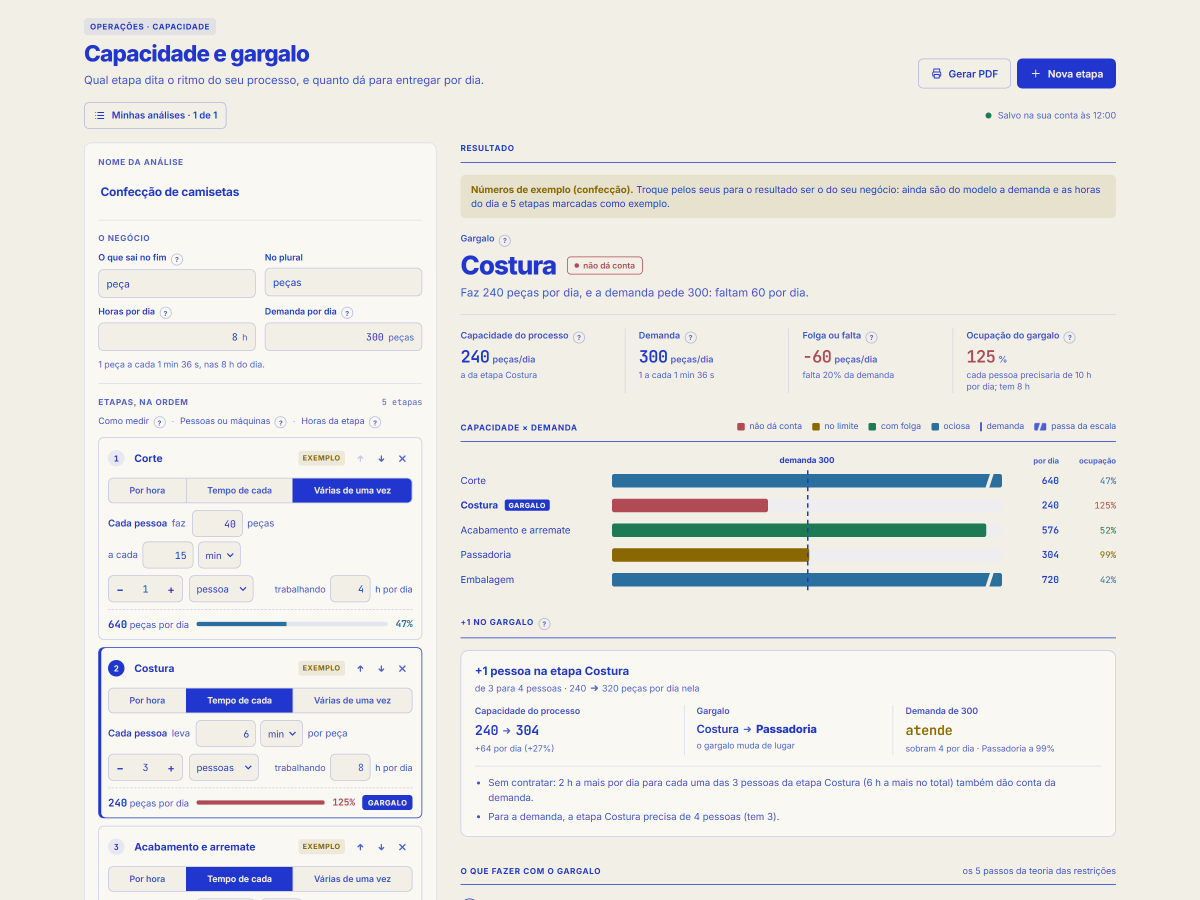
Task: Click the Demanda por dia field with 300
Action: 343,337
